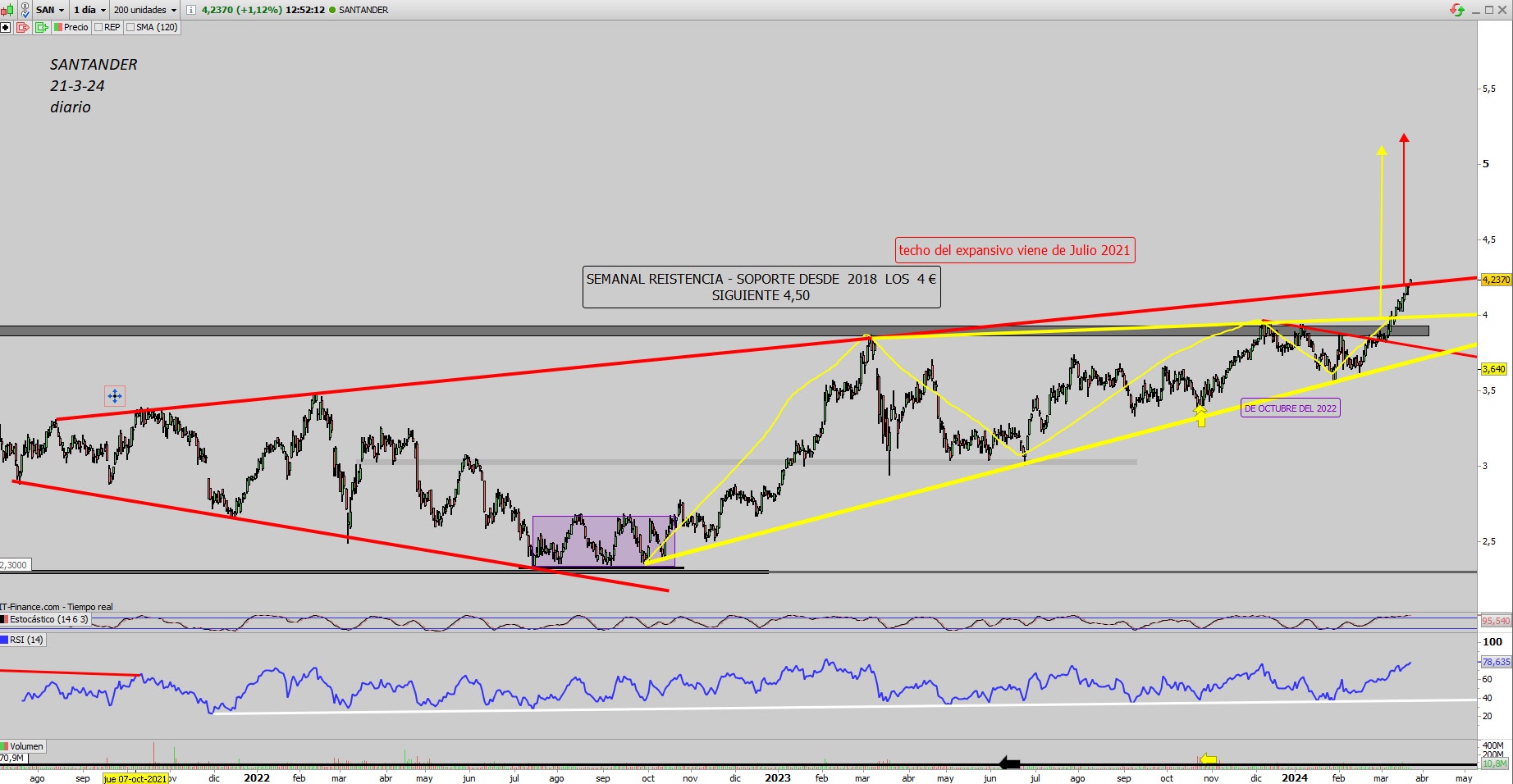Select the techo del expansivo red annotation
Screen dimensions: 1513x784
point(1015,250)
